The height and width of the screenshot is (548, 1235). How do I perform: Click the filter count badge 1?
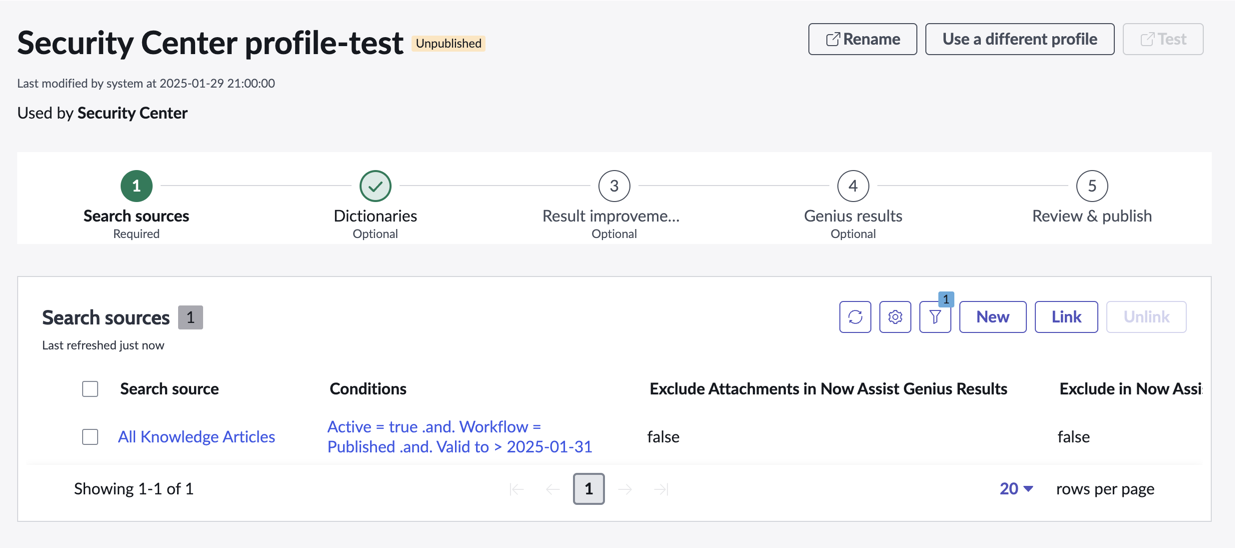tap(946, 299)
